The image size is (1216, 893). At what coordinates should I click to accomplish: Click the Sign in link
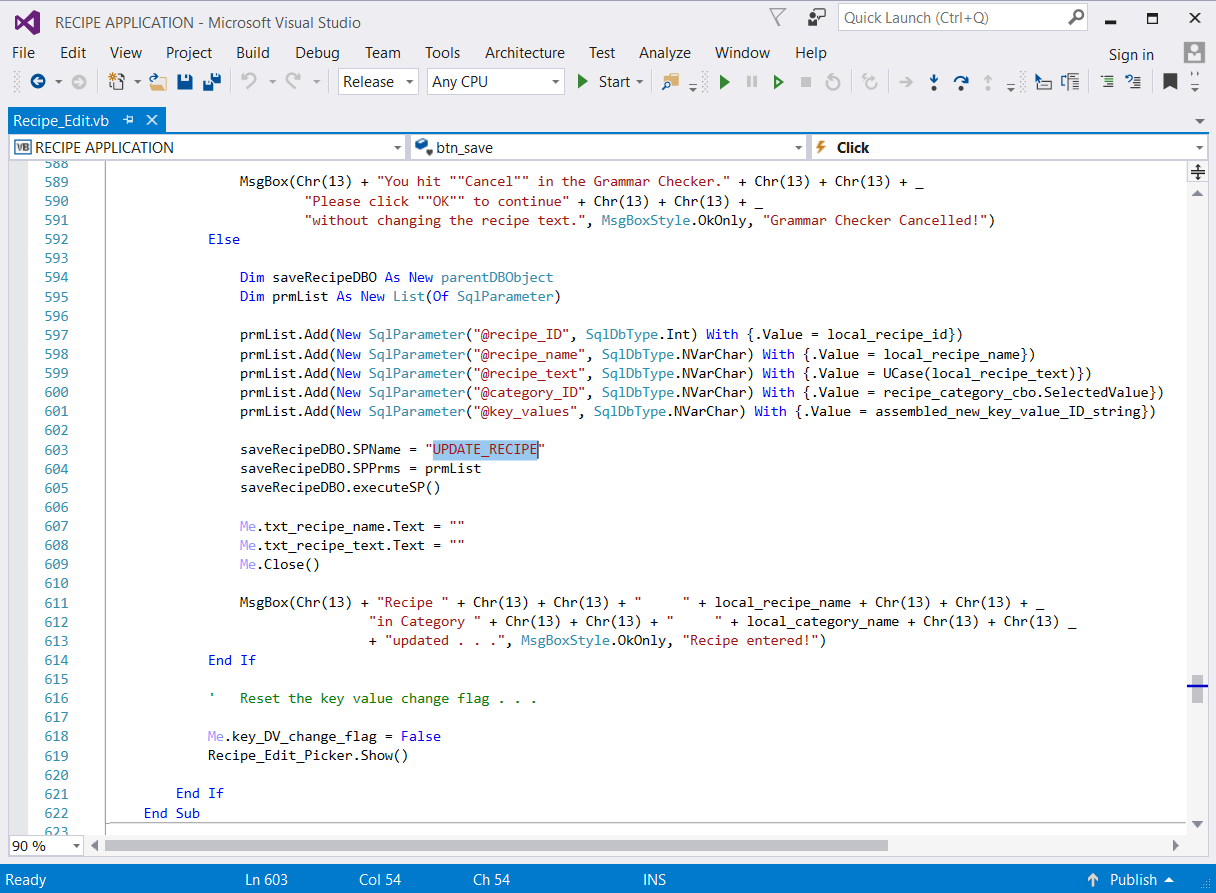[x=1131, y=54]
